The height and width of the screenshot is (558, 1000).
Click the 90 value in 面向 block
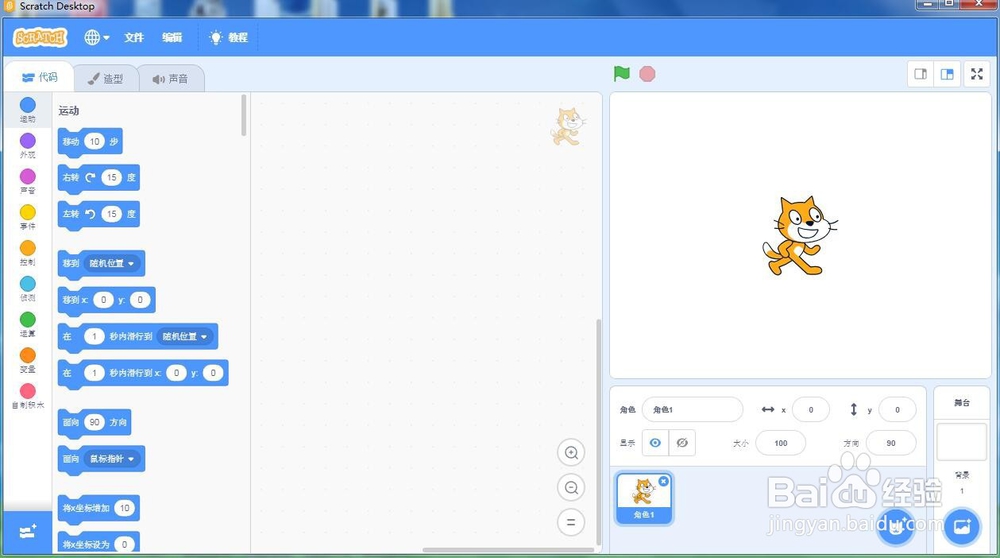pyautogui.click(x=94, y=422)
